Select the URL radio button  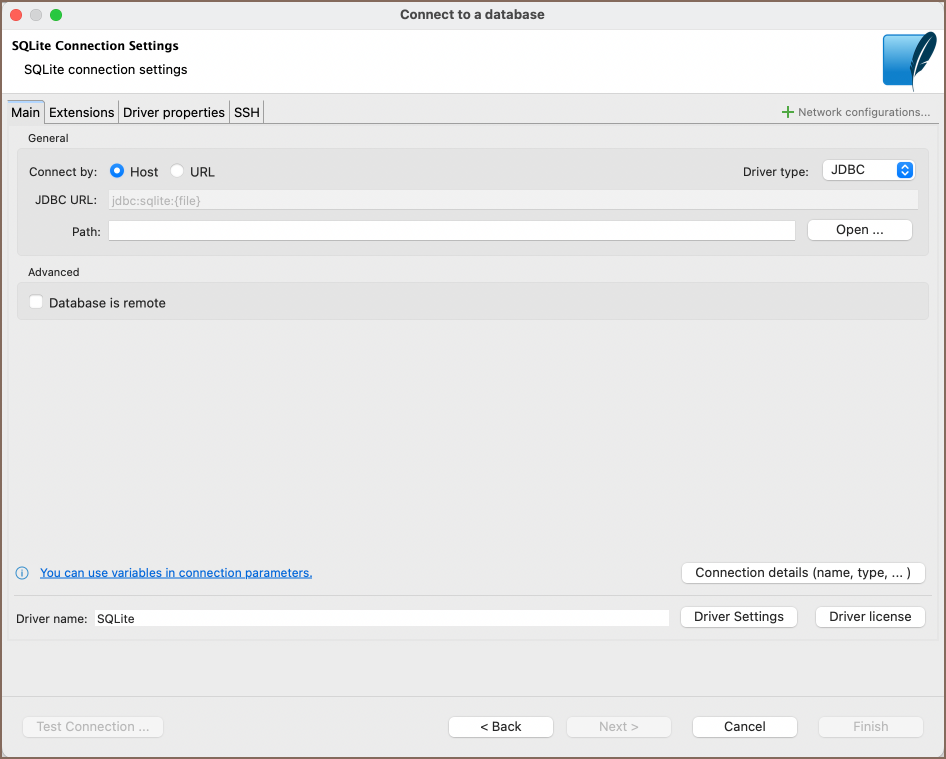tap(177, 171)
